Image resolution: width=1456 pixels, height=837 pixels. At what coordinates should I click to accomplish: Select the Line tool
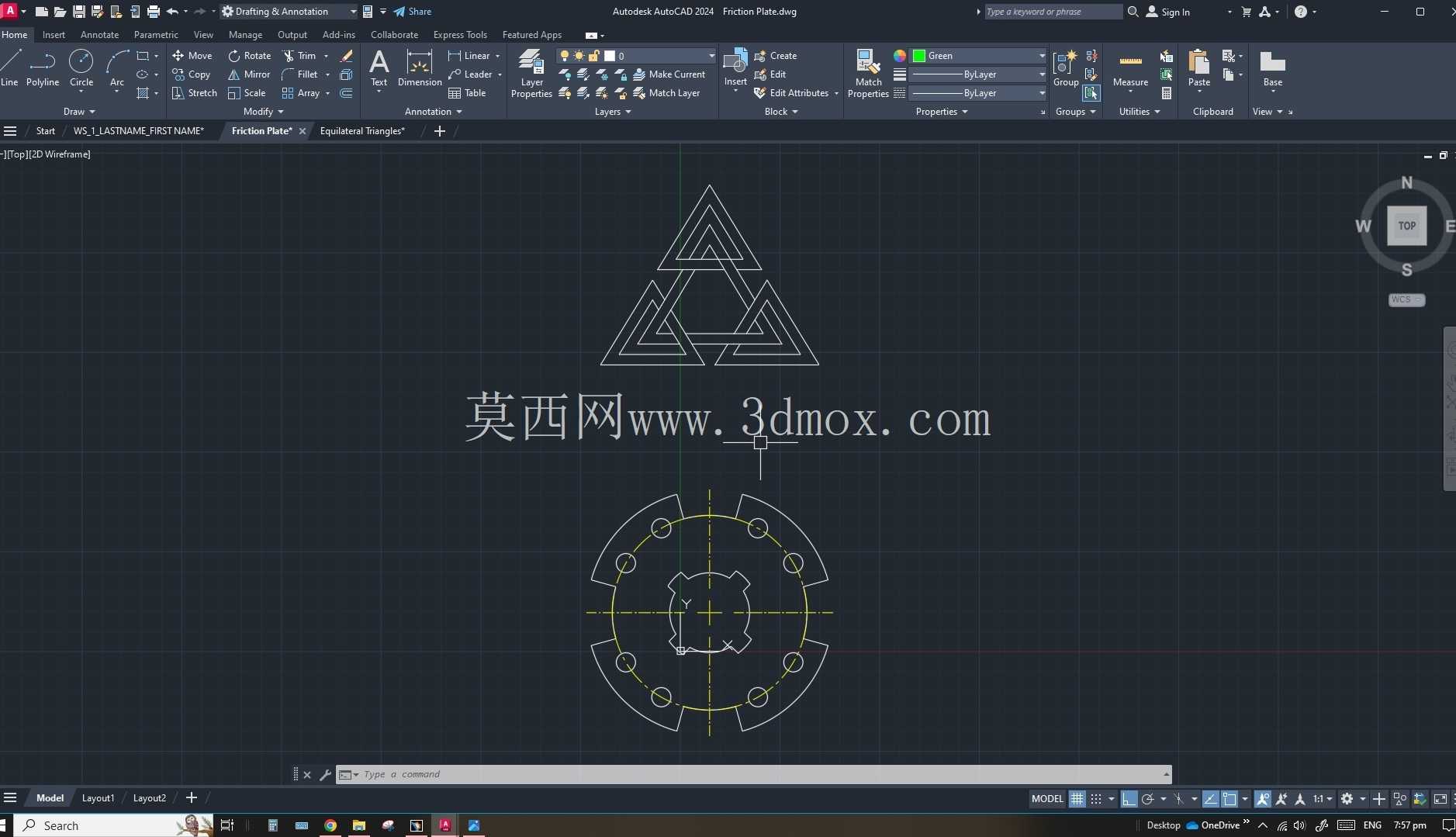(x=10, y=68)
